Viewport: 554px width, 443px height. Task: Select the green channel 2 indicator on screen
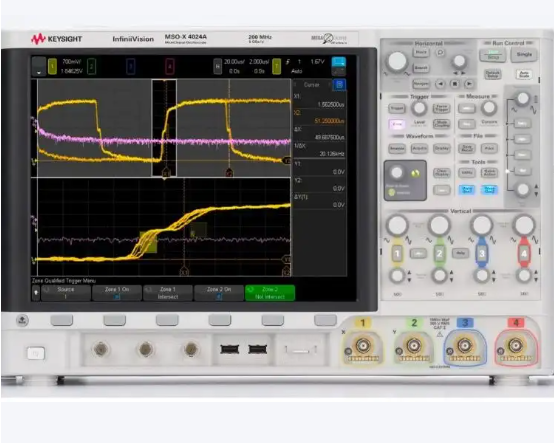pos(91,66)
